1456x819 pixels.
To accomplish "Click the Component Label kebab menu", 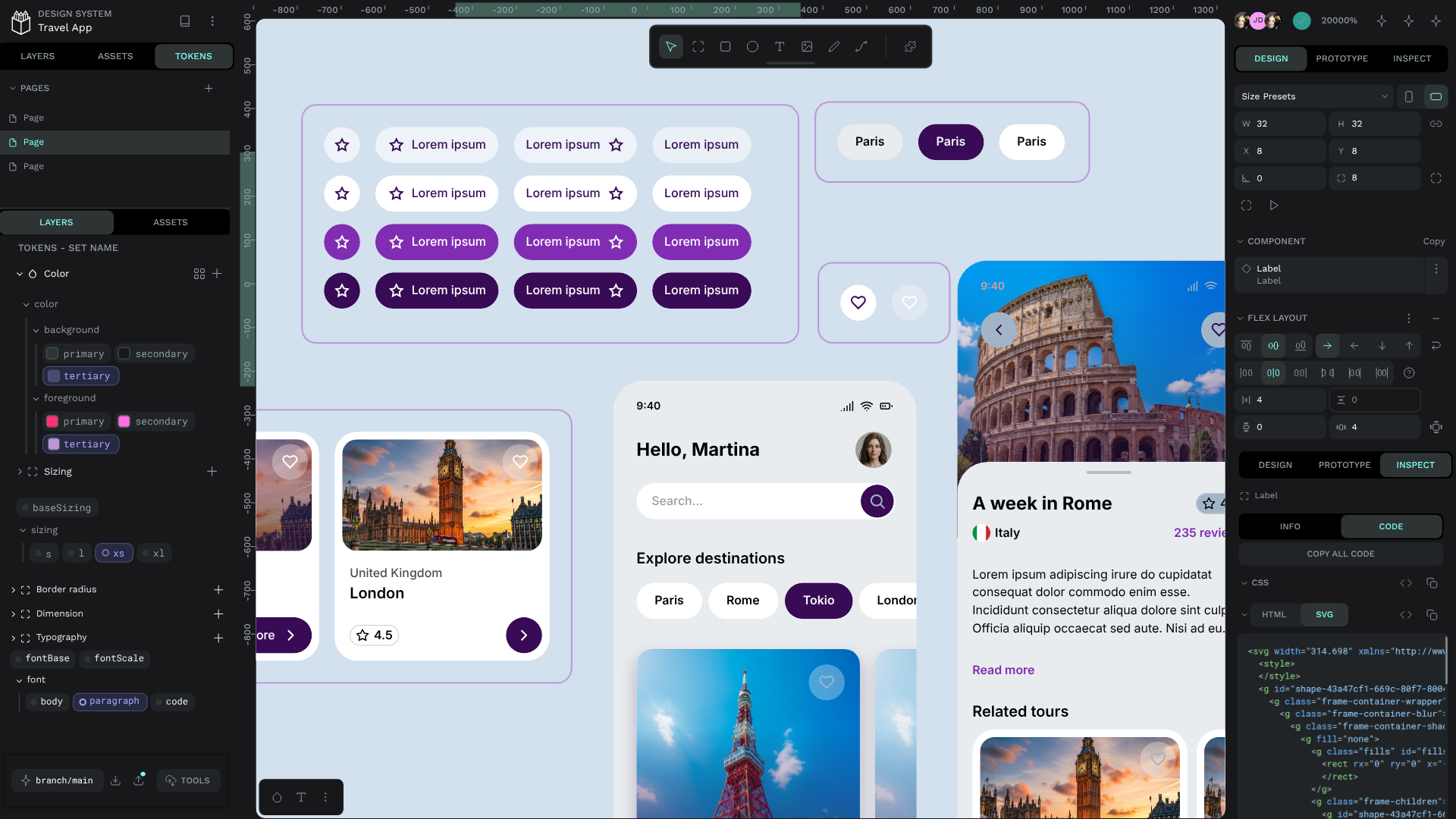I will [1436, 268].
